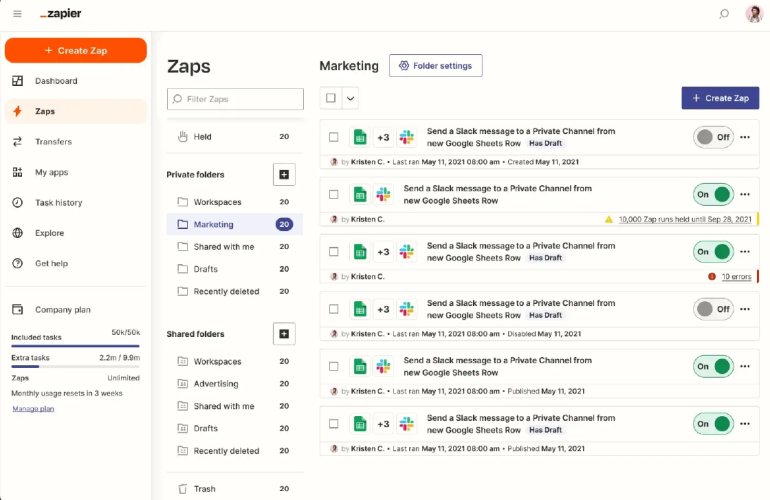The height and width of the screenshot is (500, 770).
Task: Turn off the Zap with held runs
Action: coord(714,194)
